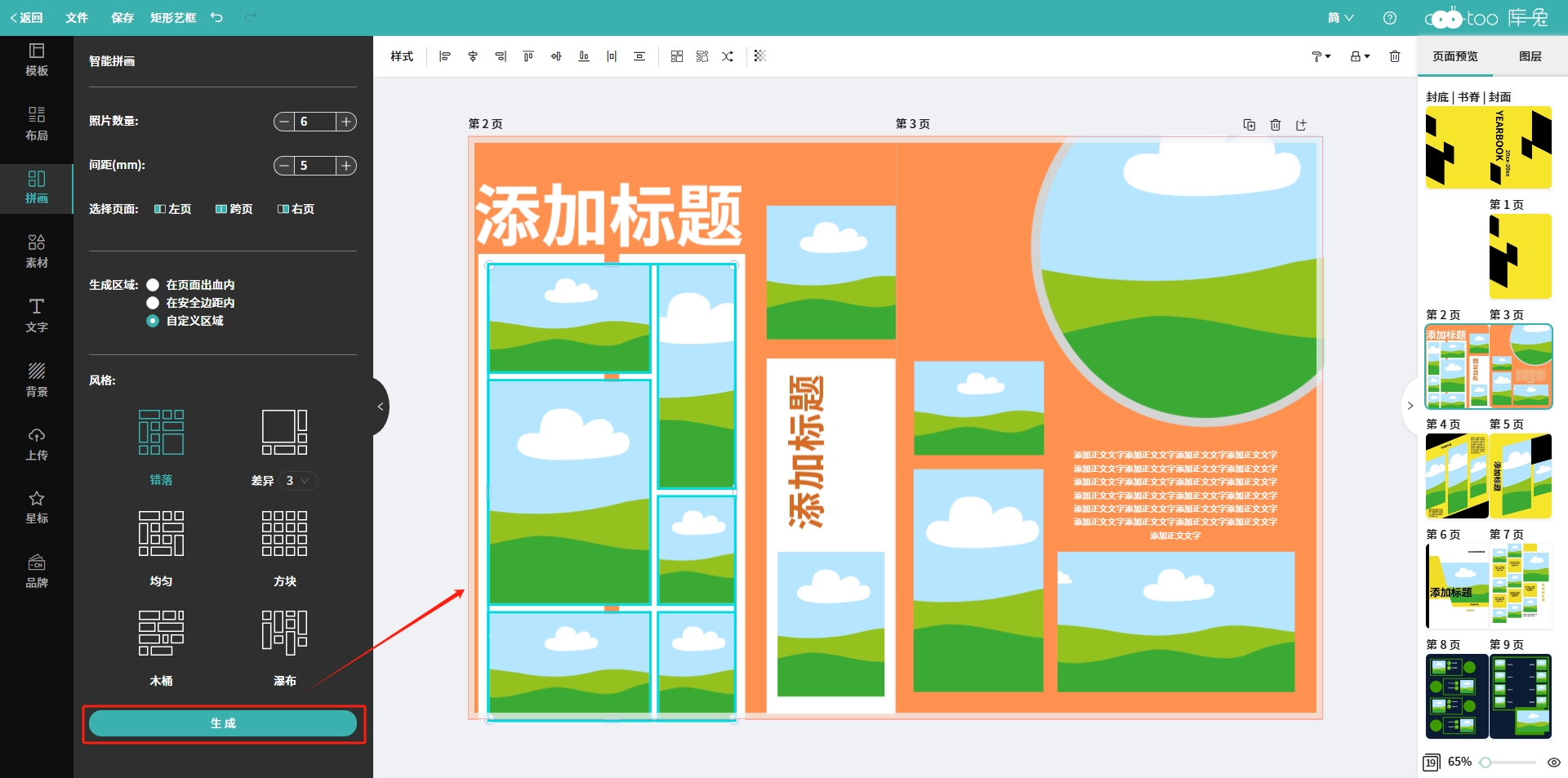Image resolution: width=1568 pixels, height=778 pixels.
Task: Open the 差异 value dropdown
Action: click(297, 481)
